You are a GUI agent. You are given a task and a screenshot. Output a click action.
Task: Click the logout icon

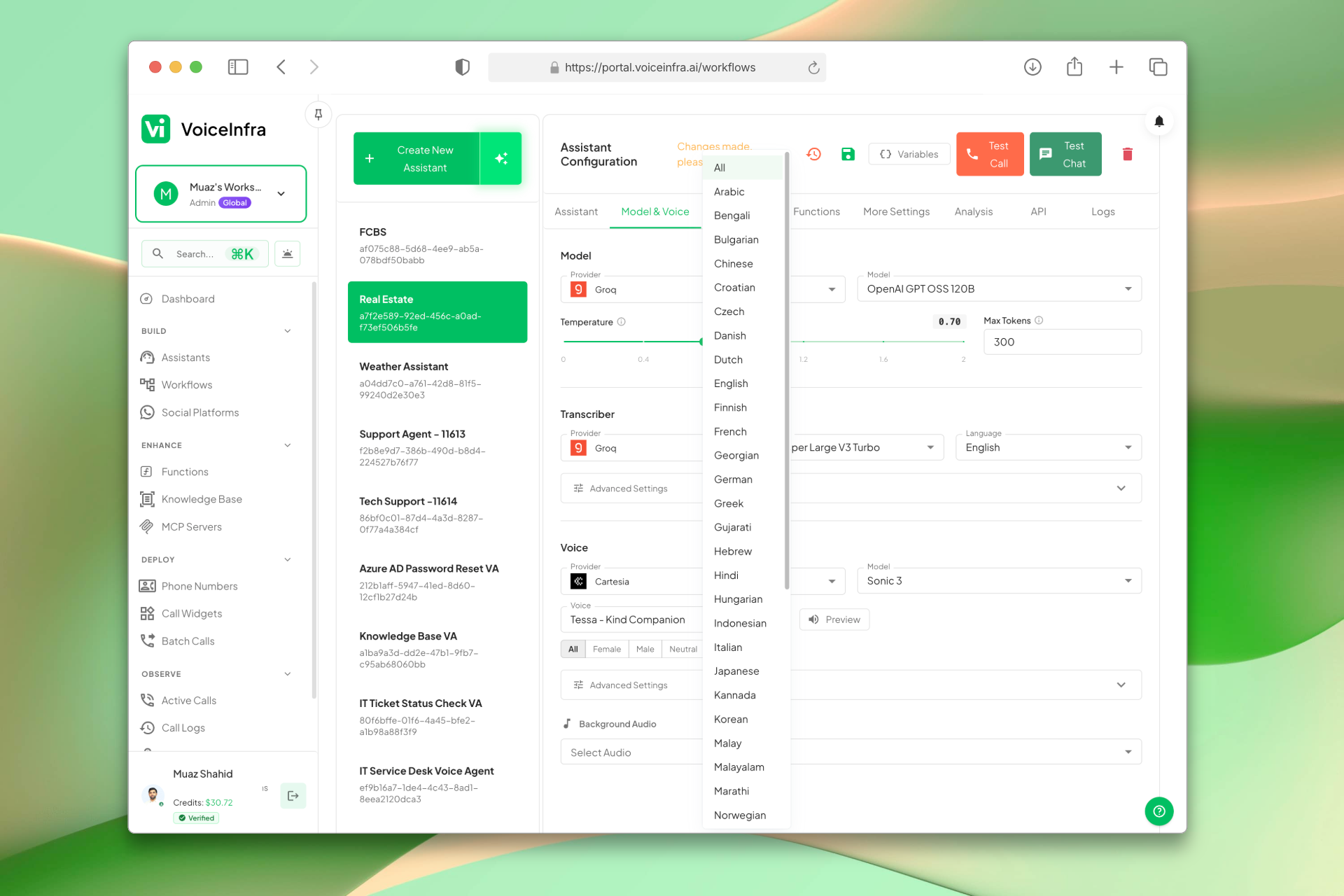(293, 796)
